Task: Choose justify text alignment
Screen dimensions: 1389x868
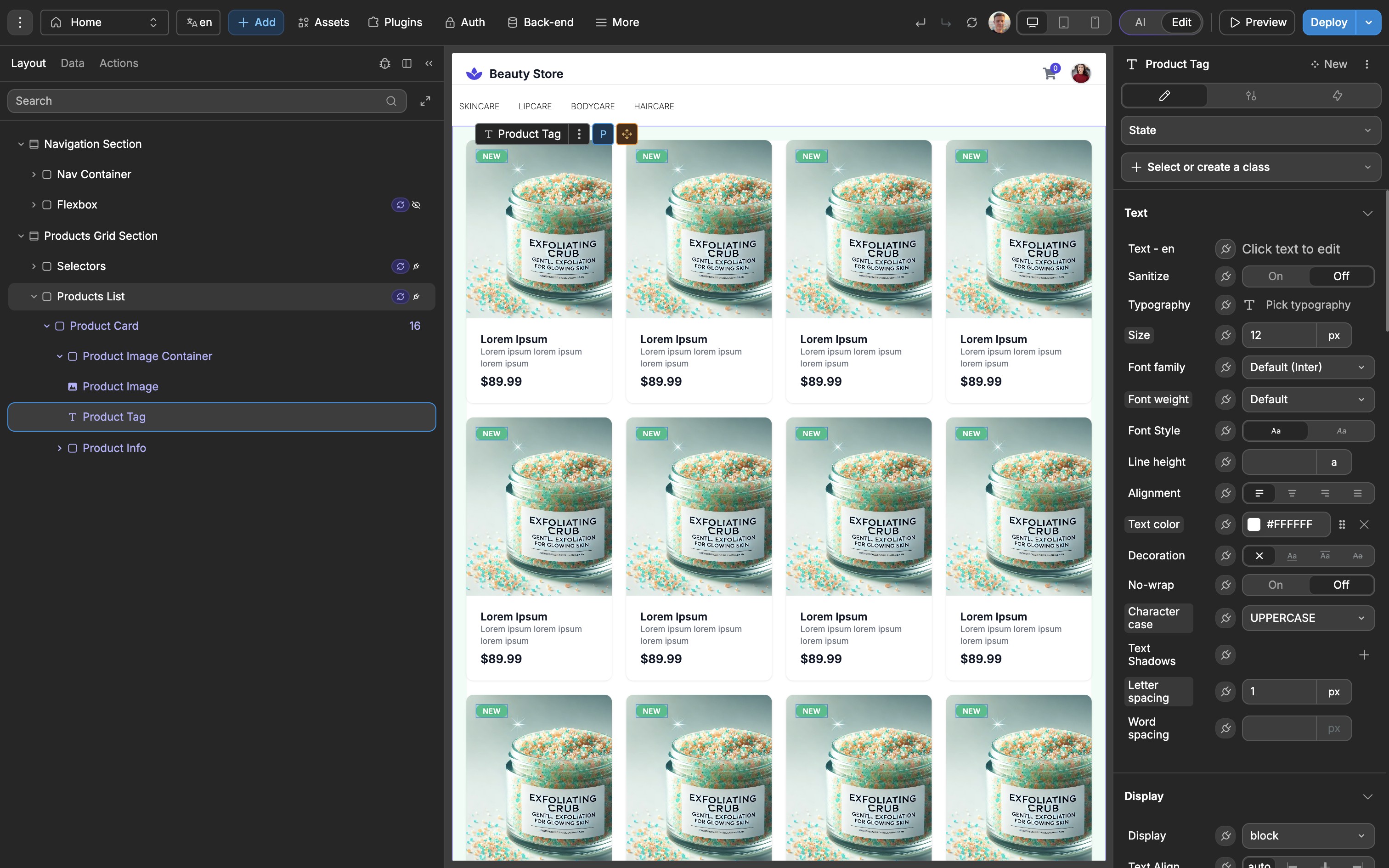Action: click(1357, 493)
